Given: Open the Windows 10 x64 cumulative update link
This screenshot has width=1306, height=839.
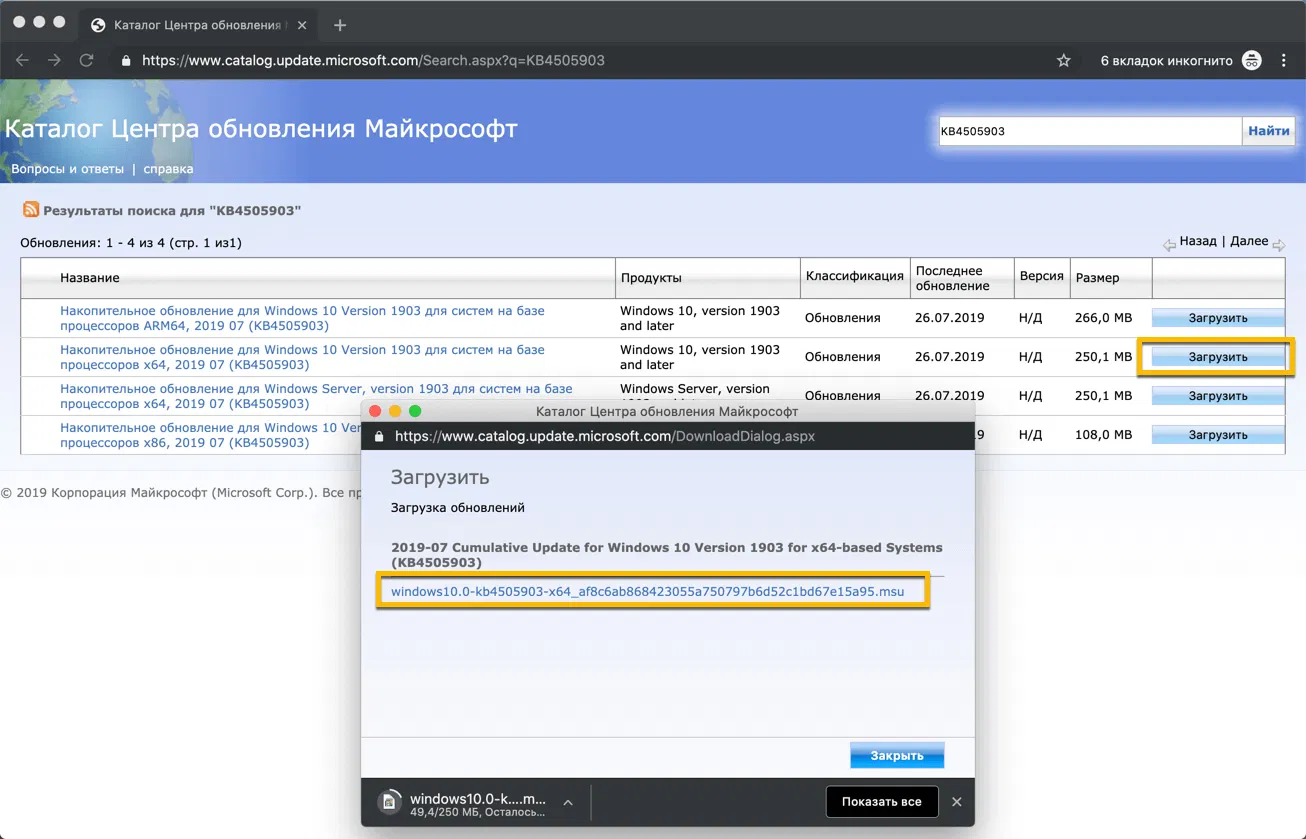Looking at the screenshot, I should [x=302, y=357].
